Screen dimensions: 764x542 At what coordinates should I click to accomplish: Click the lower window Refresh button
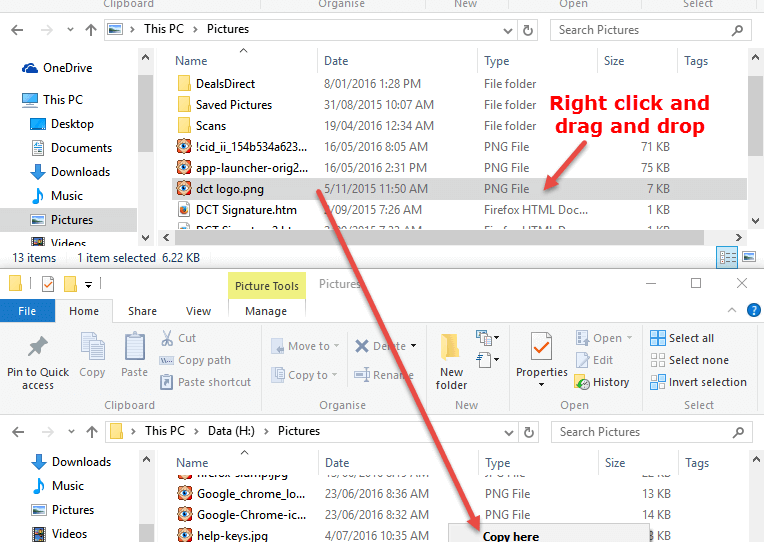(x=529, y=432)
